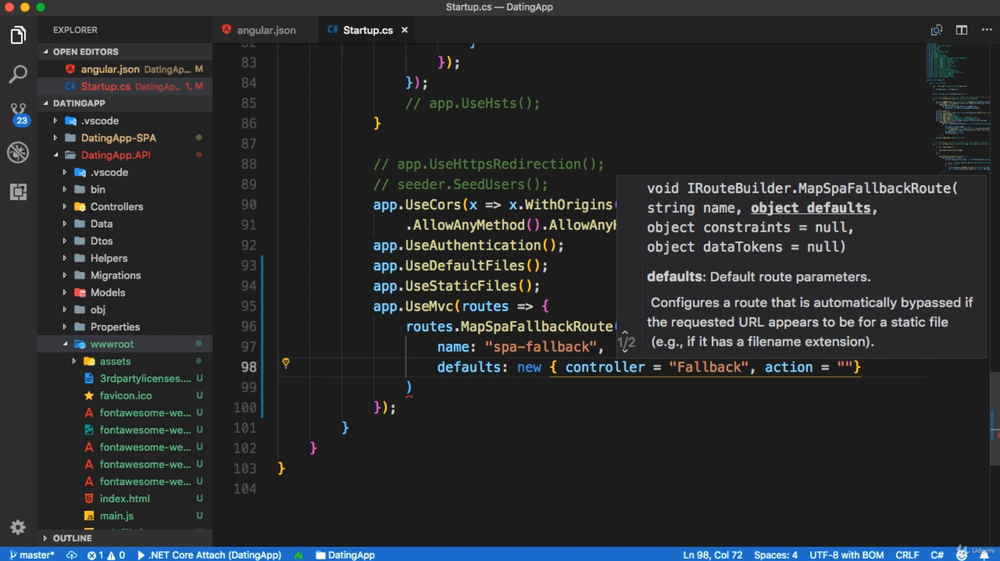The height and width of the screenshot is (561, 1000).
Task: Open the Debug view icon
Action: click(18, 152)
